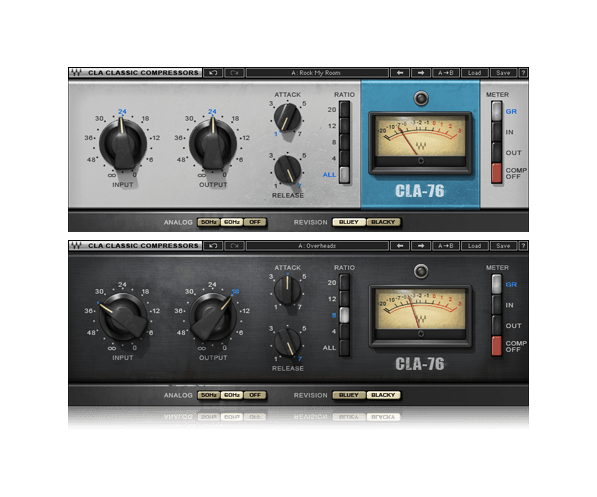Select ratio 4 on silver CLA-76
The image size is (597, 497).
345,158
